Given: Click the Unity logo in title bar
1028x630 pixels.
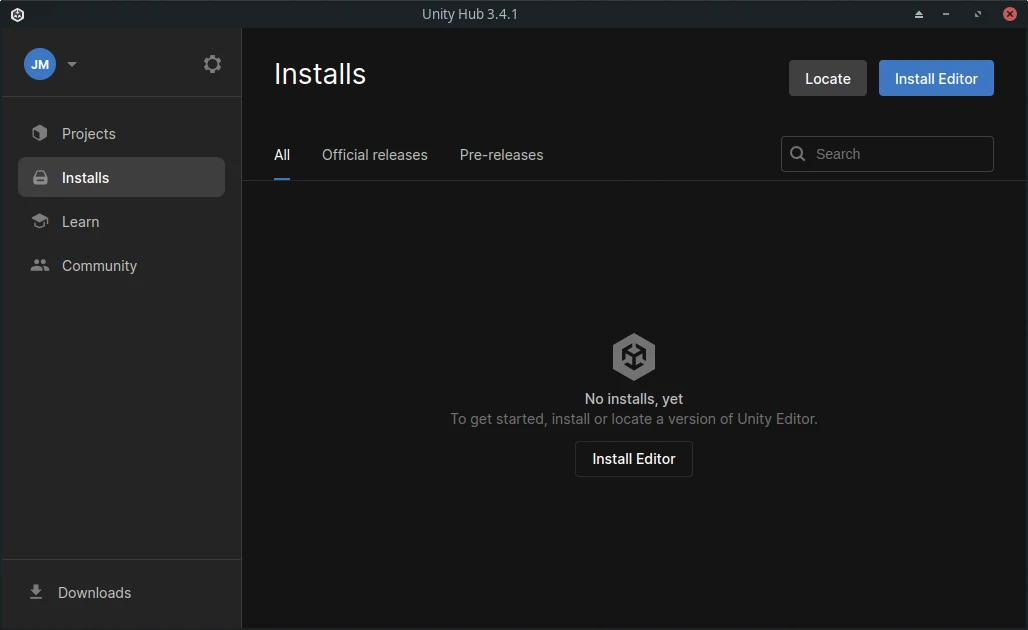Looking at the screenshot, I should coord(18,14).
